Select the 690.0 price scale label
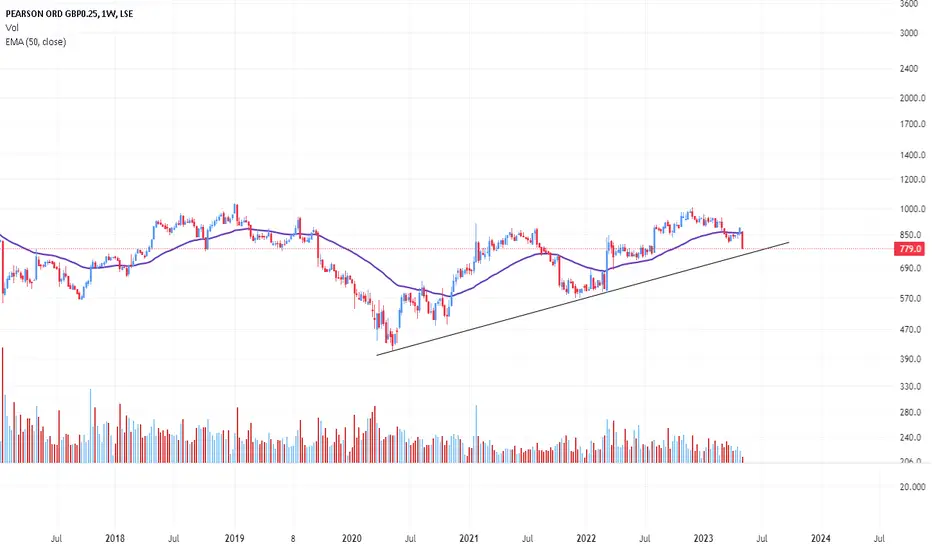932x550 pixels. pyautogui.click(x=912, y=269)
